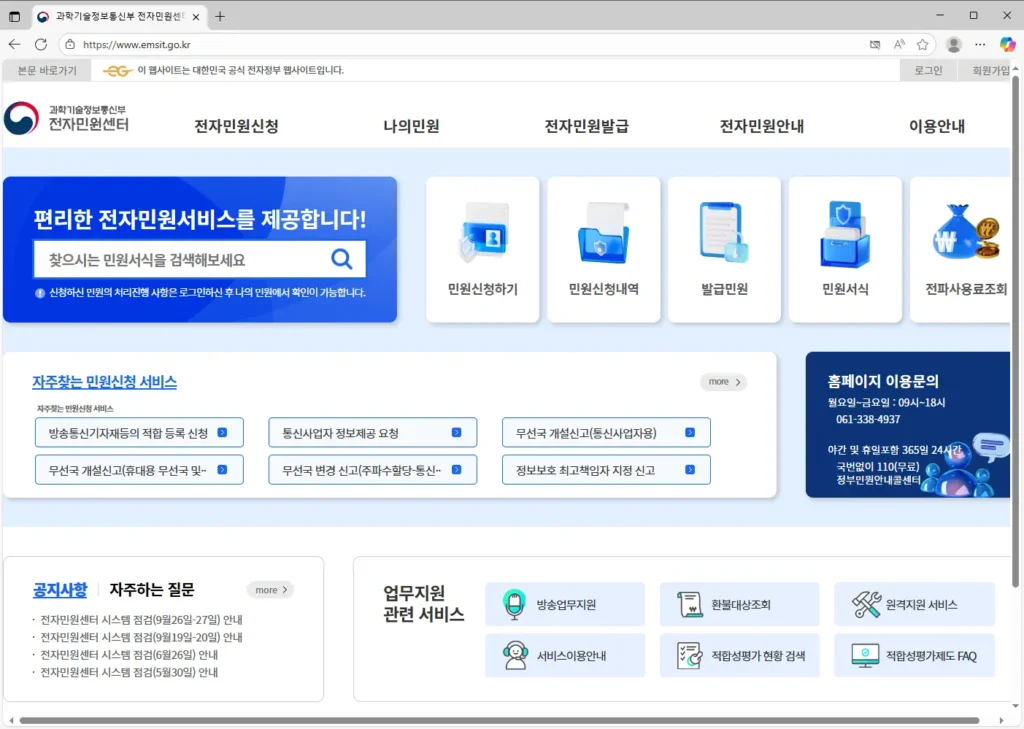Open 민원서식 via its shield box icon
The width and height of the screenshot is (1024, 729).
coord(845,232)
